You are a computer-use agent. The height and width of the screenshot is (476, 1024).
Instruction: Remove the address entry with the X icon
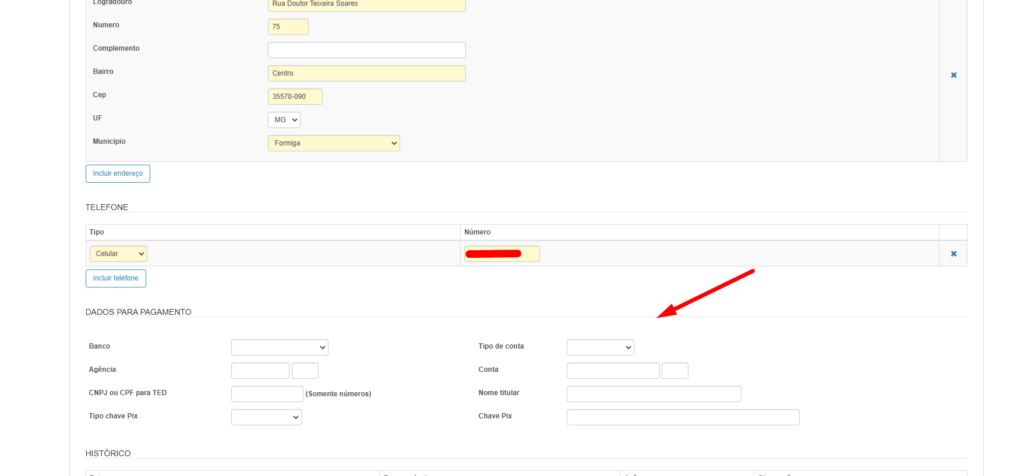[953, 75]
